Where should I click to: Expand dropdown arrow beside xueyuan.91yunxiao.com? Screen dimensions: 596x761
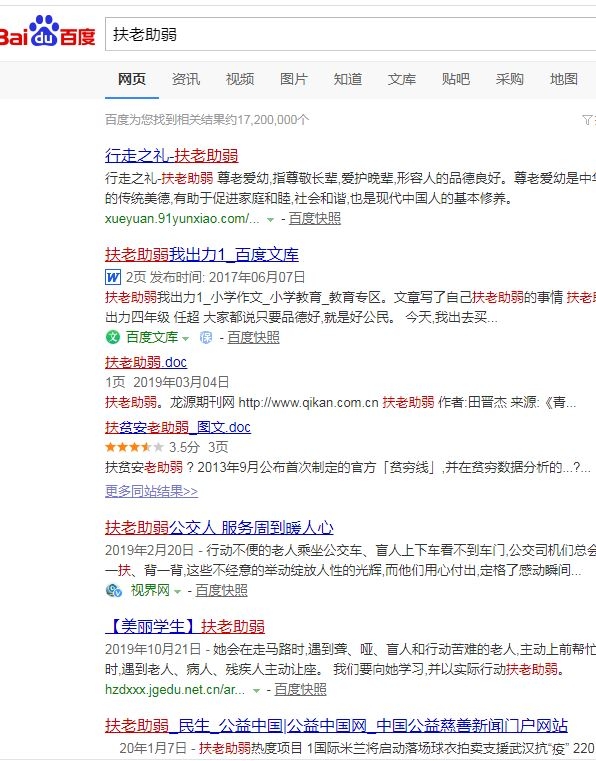click(270, 220)
